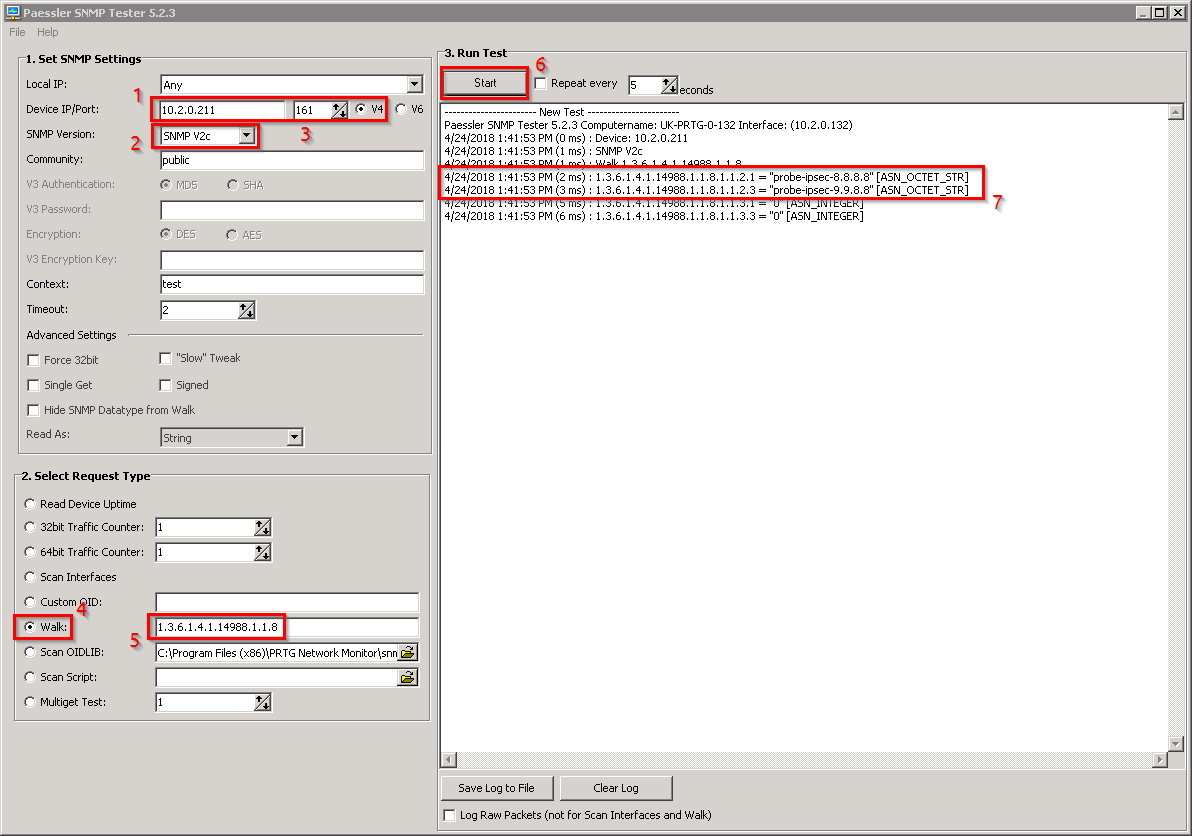The image size is (1192, 836).
Task: Select Multiget Test option
Action: point(30,702)
